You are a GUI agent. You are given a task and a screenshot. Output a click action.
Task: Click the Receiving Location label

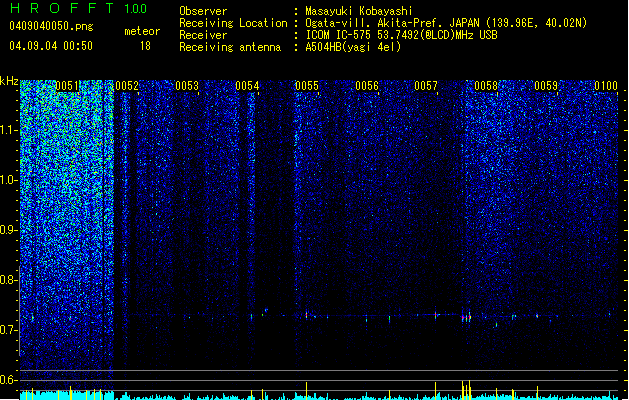tap(233, 23)
